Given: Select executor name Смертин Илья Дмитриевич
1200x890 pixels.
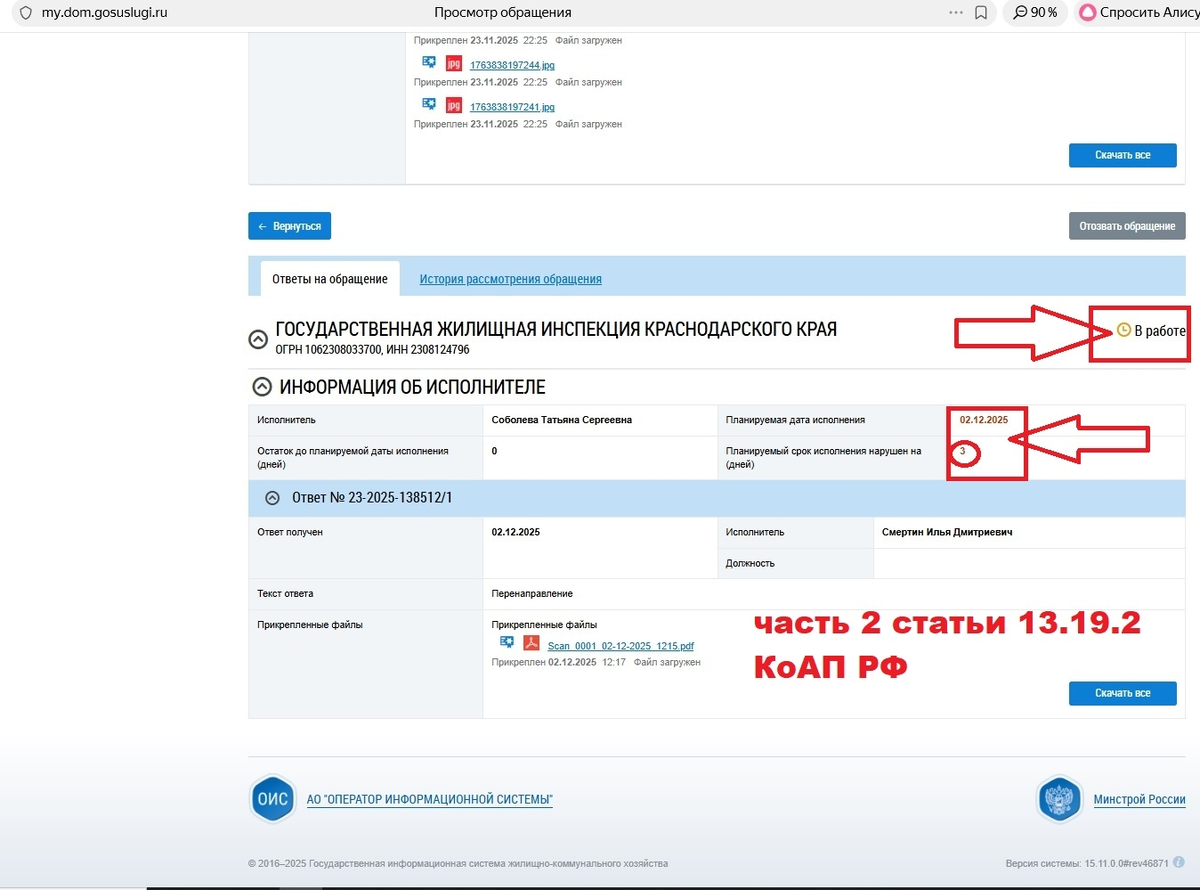Looking at the screenshot, I should click(x=947, y=532).
